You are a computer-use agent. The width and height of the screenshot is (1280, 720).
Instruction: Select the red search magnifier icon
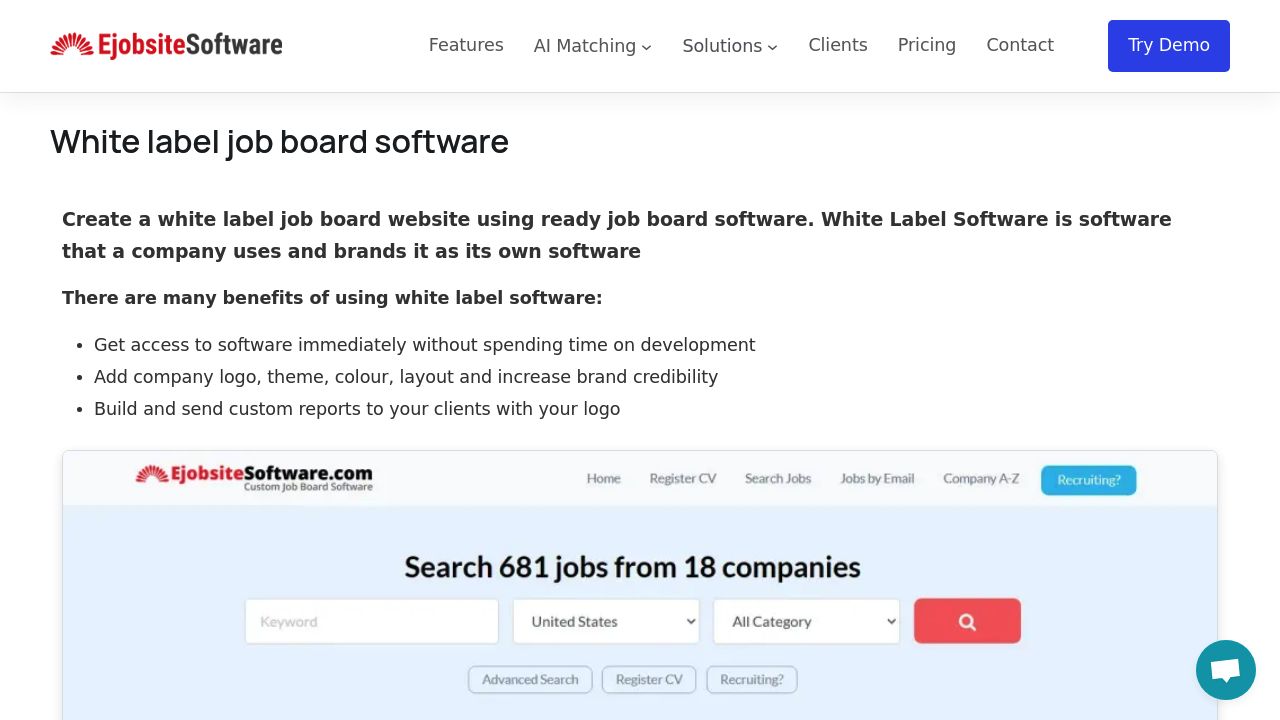(x=966, y=621)
